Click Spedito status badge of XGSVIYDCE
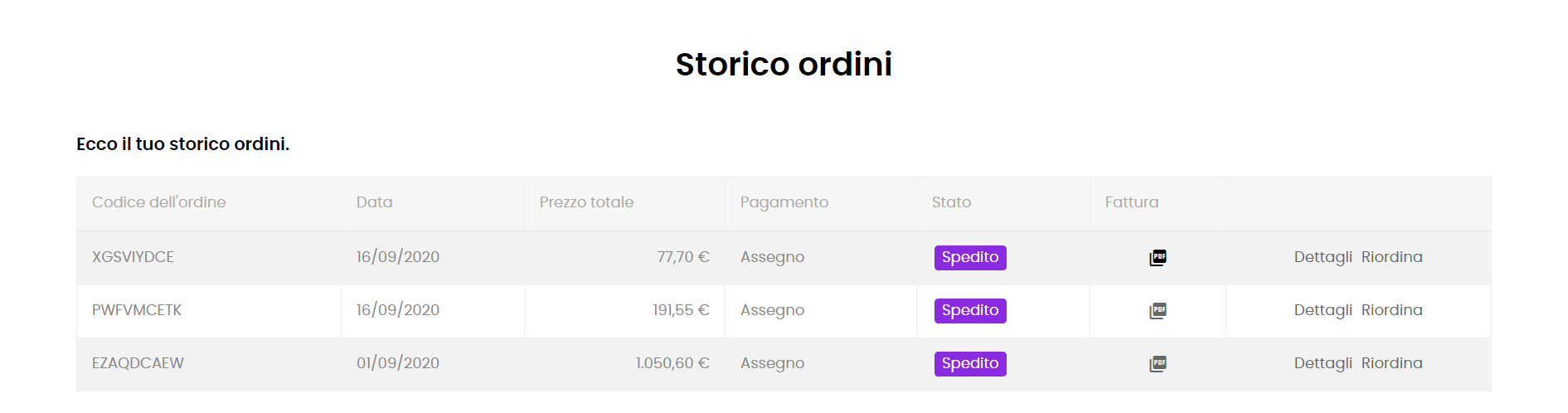Screen dimensions: 1568x413 969,258
